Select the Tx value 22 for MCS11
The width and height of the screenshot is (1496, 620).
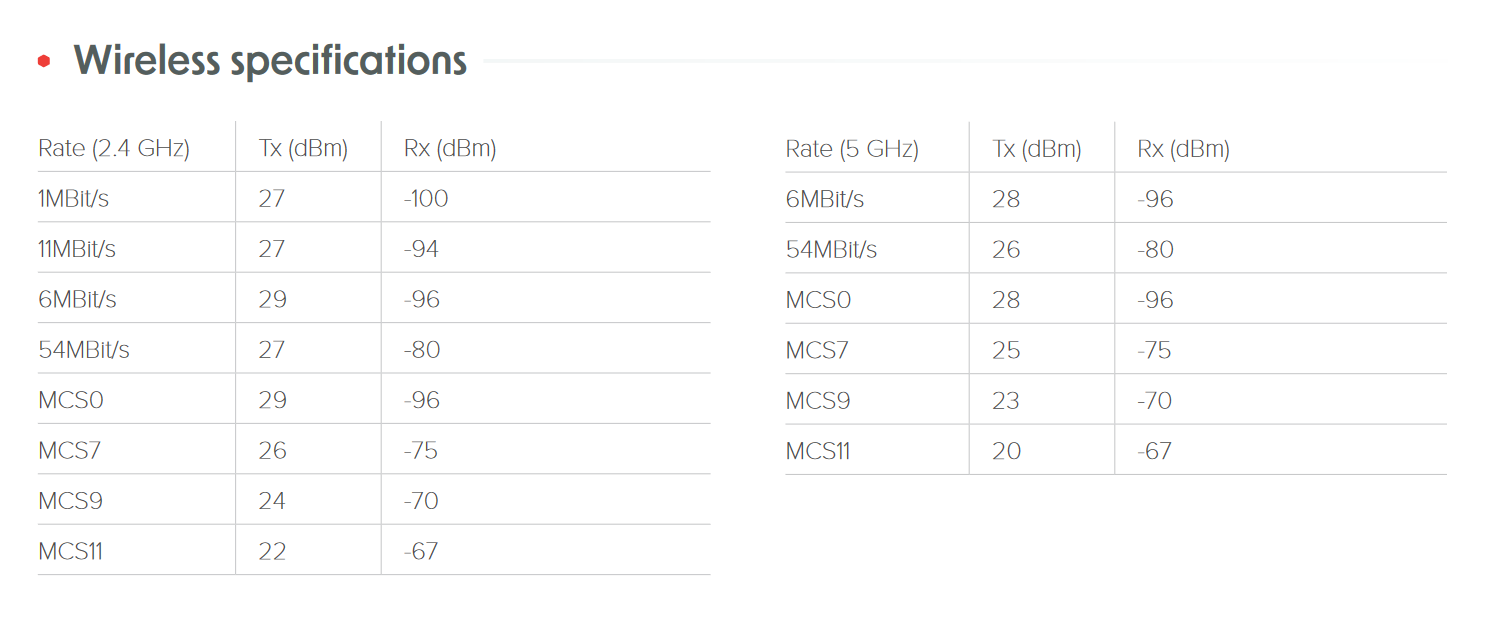point(272,551)
